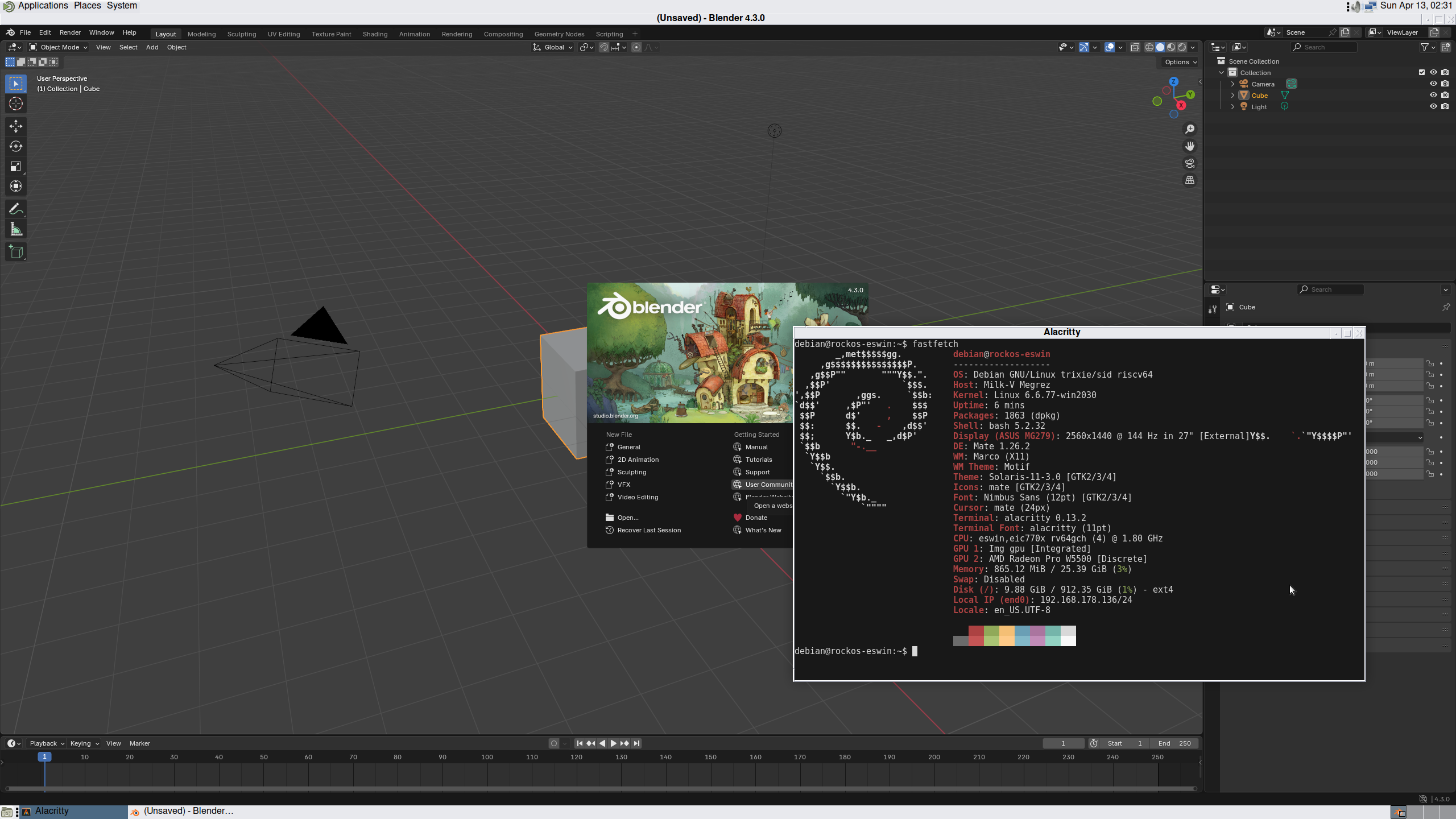The image size is (1456, 819).
Task: Collapse the Collection tree item
Action: pyautogui.click(x=1221, y=72)
